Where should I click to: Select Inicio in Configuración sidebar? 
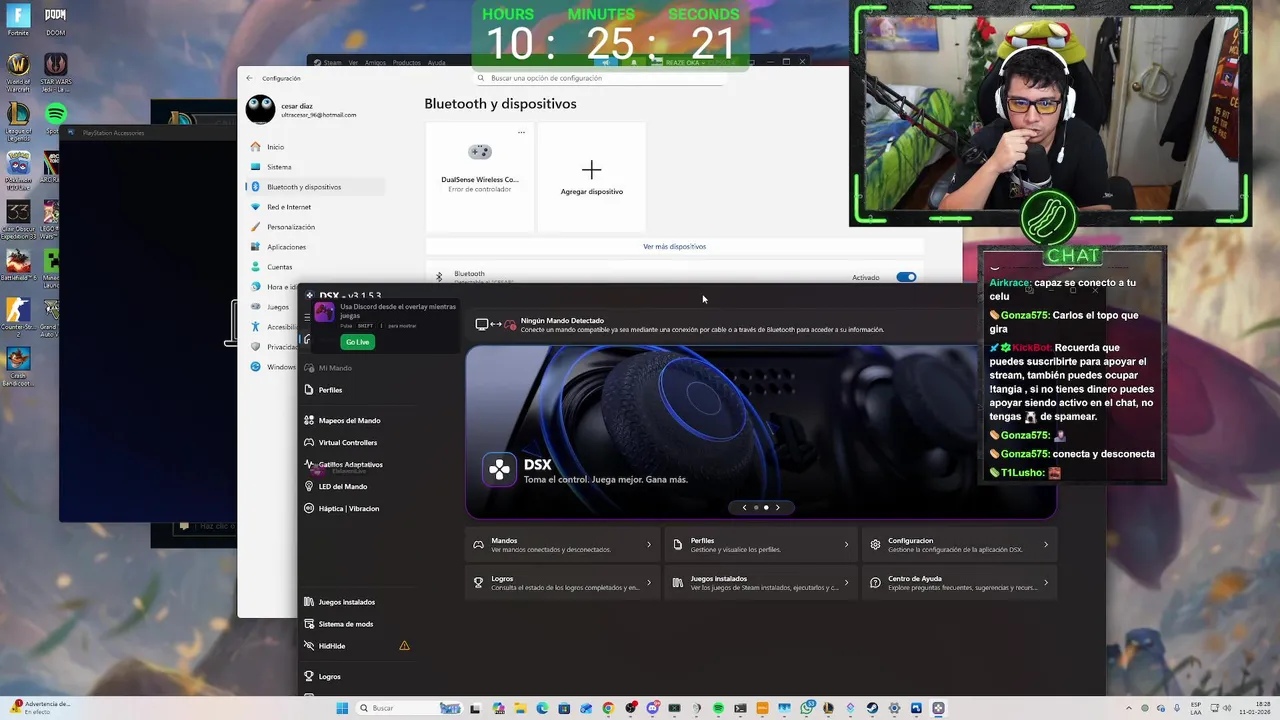pos(275,147)
